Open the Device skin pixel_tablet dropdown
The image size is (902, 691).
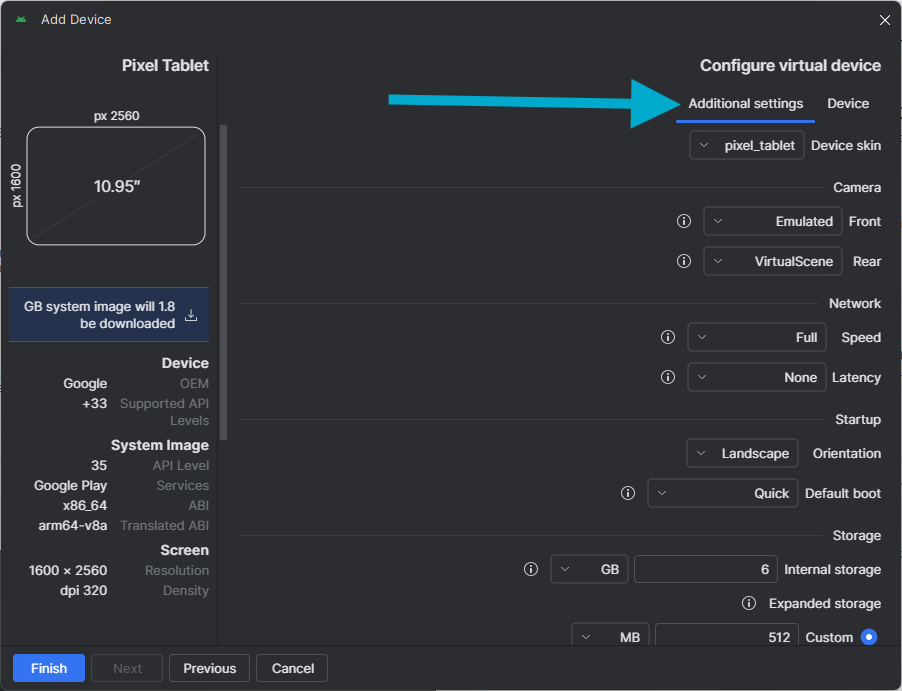point(746,145)
